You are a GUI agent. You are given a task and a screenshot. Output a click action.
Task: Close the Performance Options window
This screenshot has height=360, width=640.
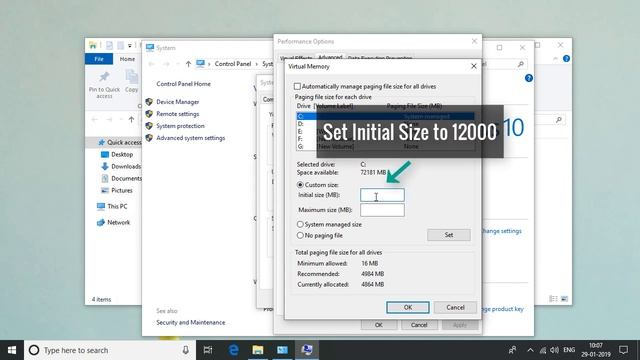click(x=474, y=41)
